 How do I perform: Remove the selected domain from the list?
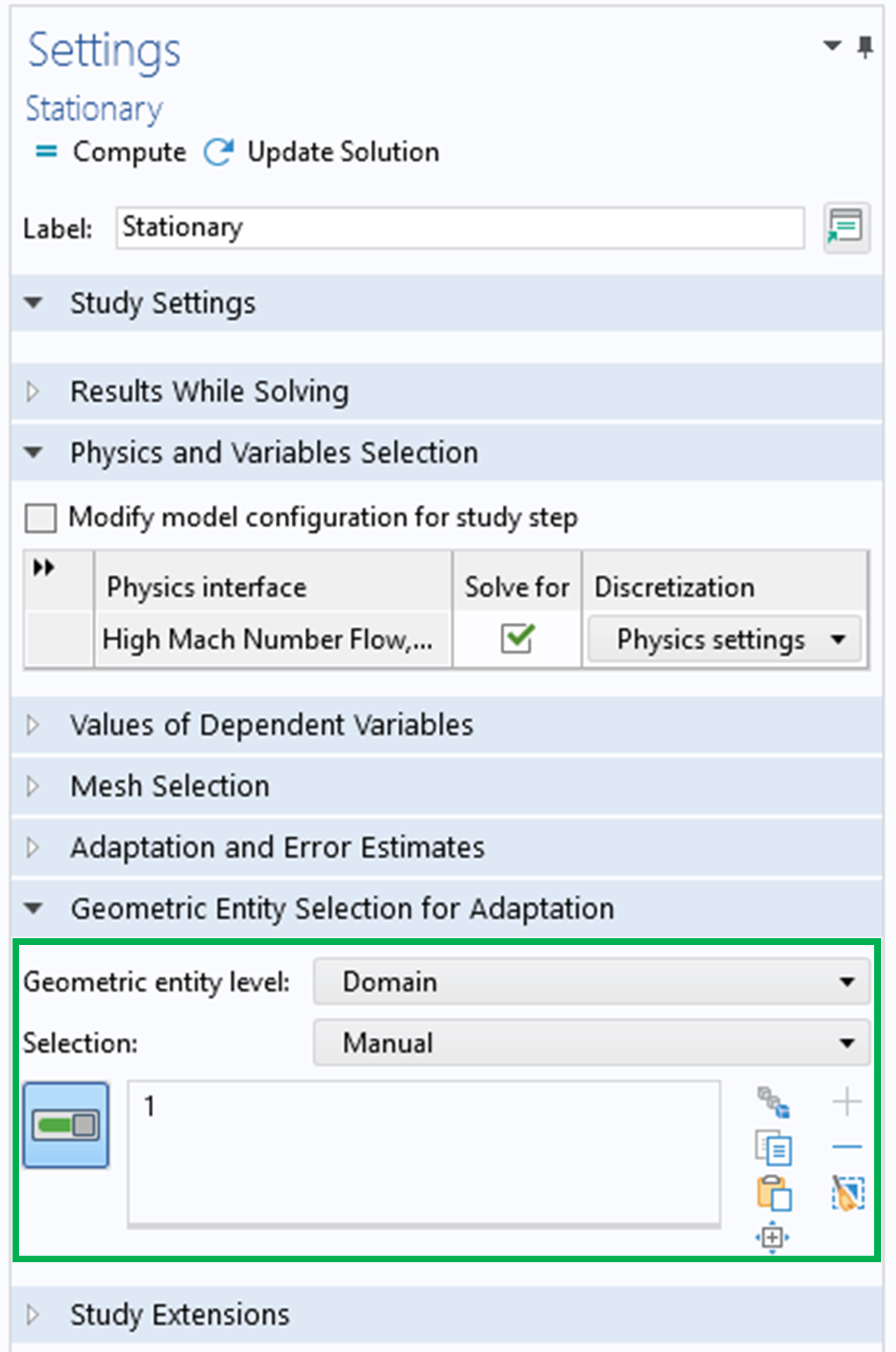[847, 1147]
